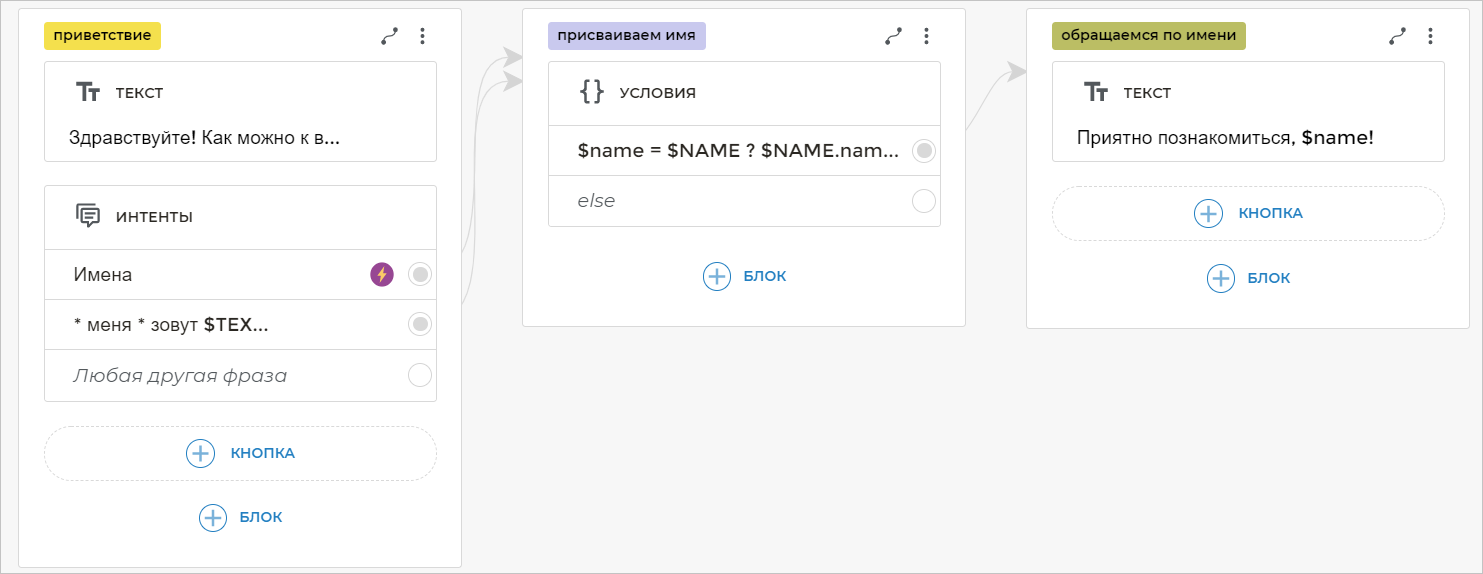Click the yellow приветствие label tag
1483x574 pixels.
click(x=102, y=36)
